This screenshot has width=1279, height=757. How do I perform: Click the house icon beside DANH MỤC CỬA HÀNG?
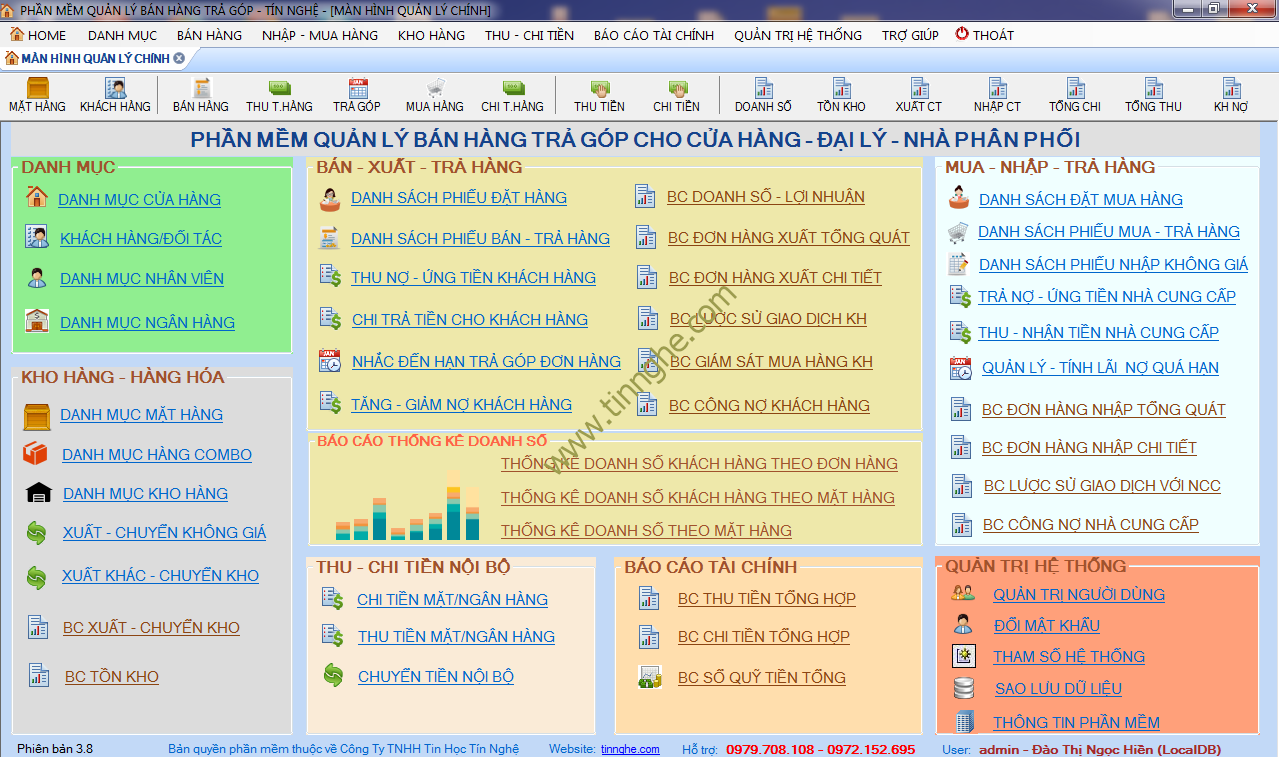pyautogui.click(x=37, y=197)
